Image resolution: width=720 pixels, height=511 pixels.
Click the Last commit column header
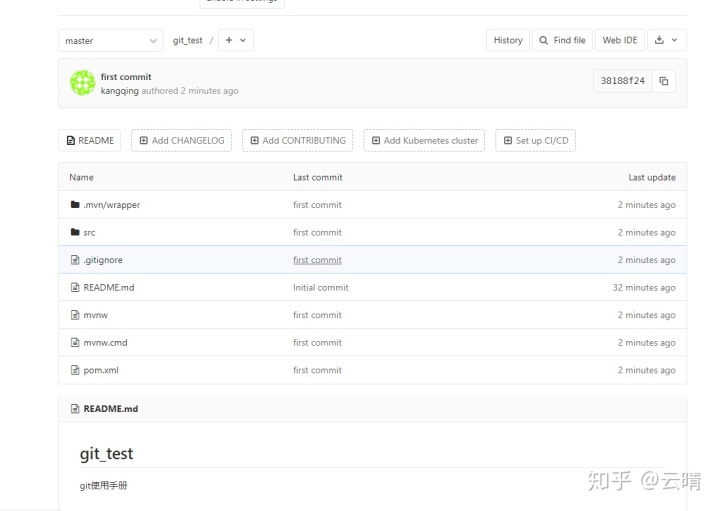click(x=318, y=177)
